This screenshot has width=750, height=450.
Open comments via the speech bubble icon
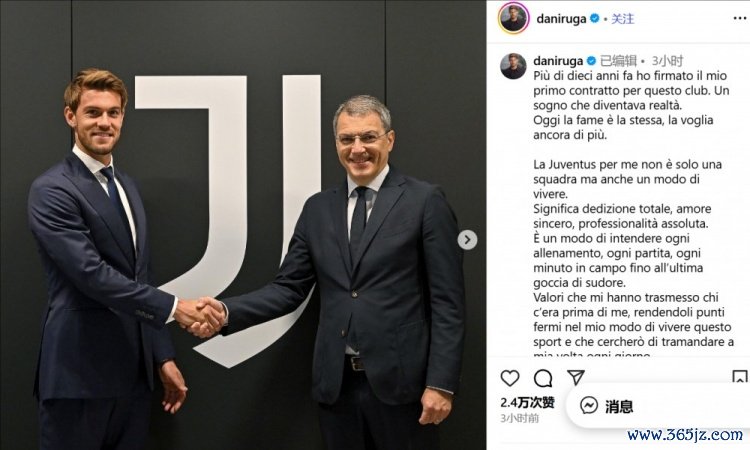pos(543,378)
